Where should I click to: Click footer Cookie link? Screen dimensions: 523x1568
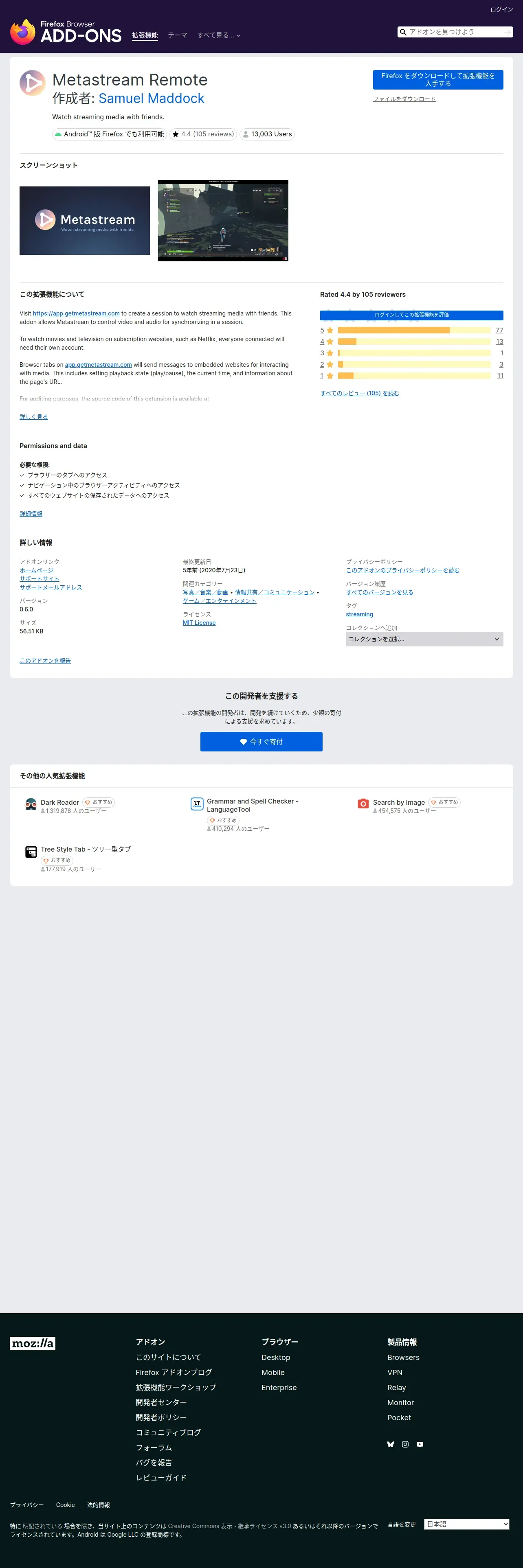point(65,1504)
